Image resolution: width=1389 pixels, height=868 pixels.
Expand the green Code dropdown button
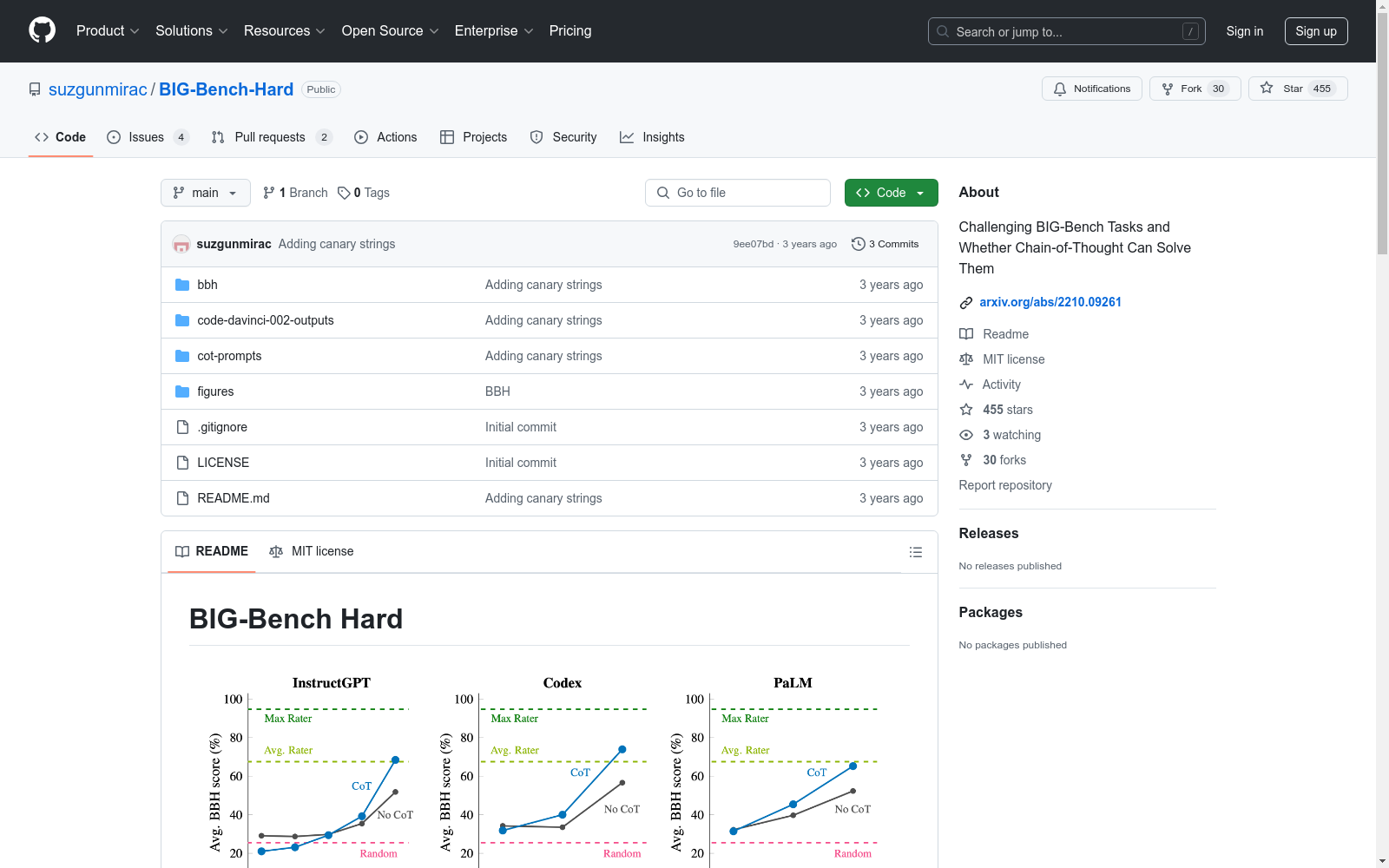tap(891, 193)
